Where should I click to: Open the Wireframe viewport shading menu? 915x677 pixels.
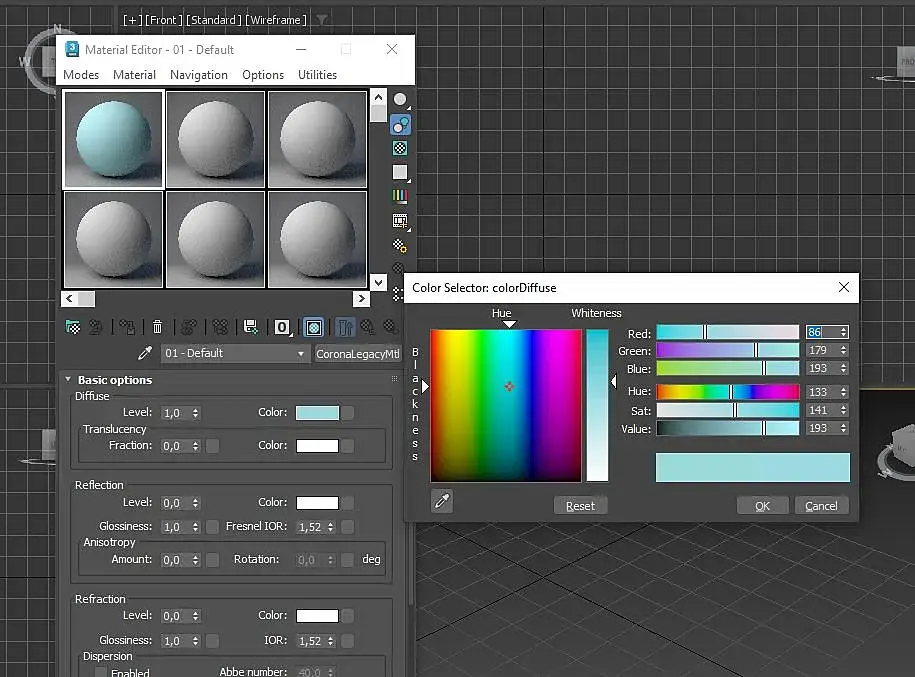pyautogui.click(x=276, y=19)
